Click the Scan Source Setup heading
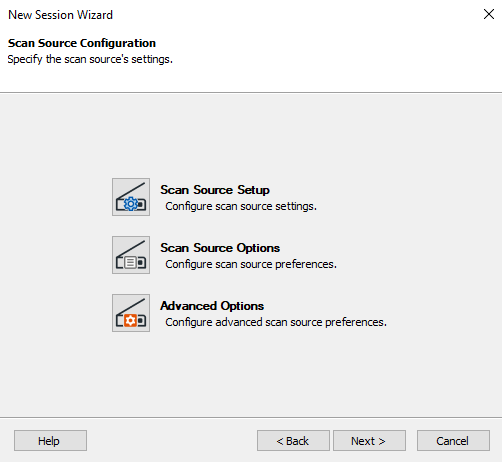This screenshot has width=502, height=462. tap(215, 190)
